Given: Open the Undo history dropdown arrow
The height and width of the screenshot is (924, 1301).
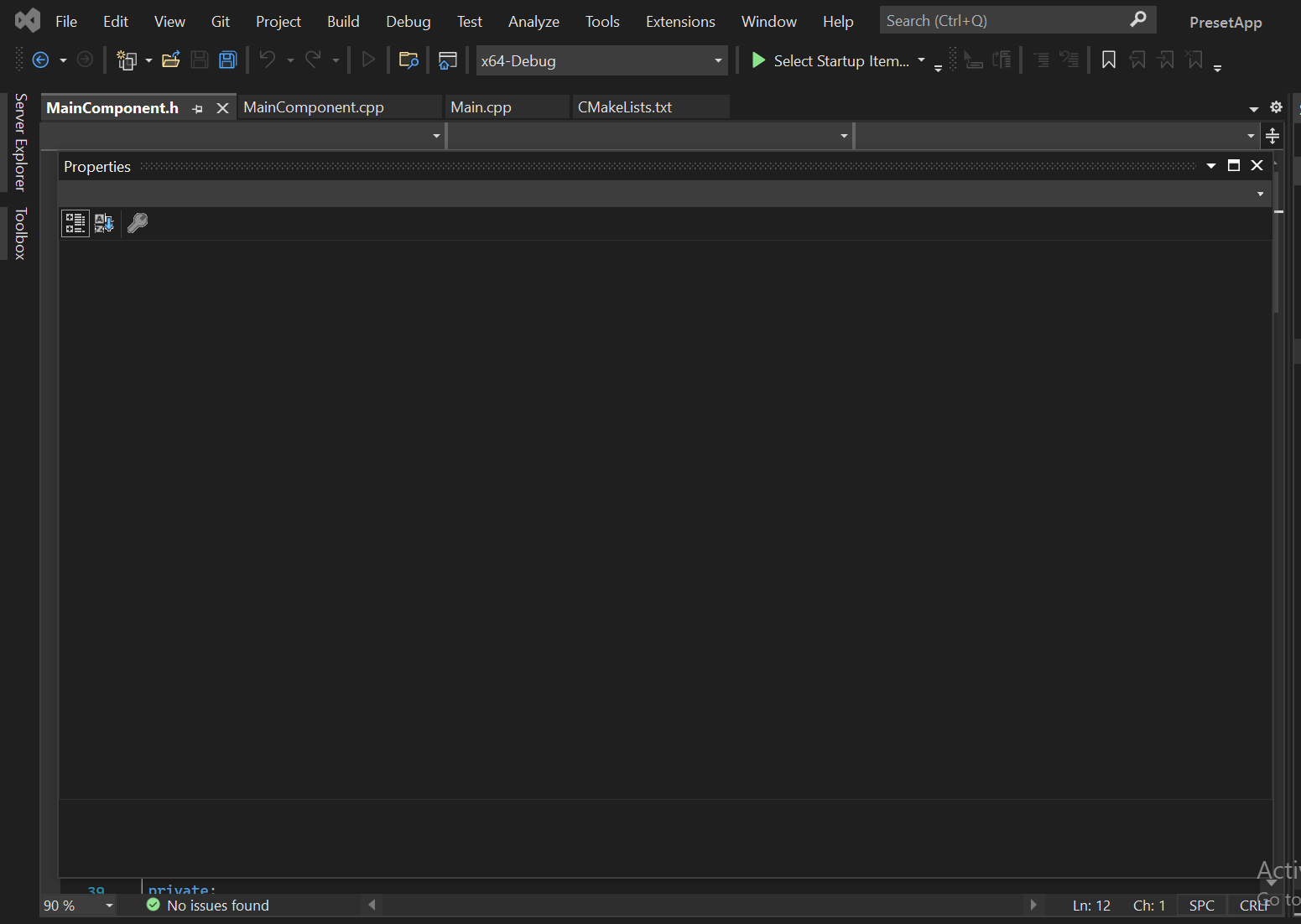Looking at the screenshot, I should [290, 60].
